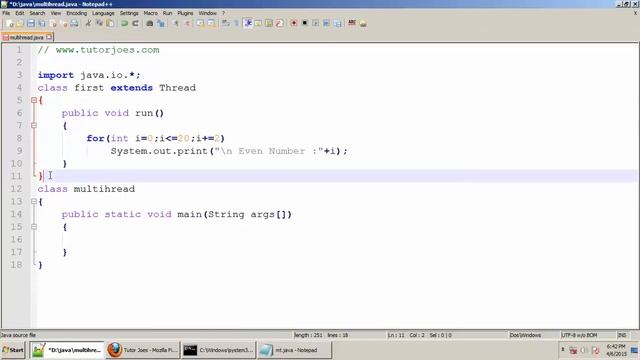Click the System.out.print statement line
Image resolution: width=640 pixels, height=360 pixels.
pos(229,151)
